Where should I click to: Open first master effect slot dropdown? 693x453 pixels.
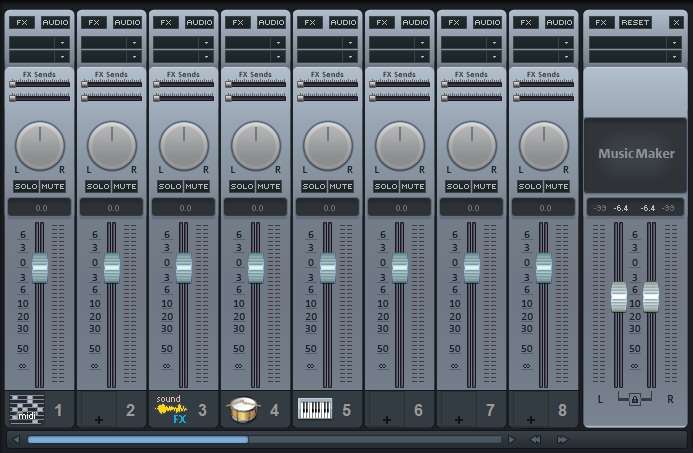click(674, 43)
